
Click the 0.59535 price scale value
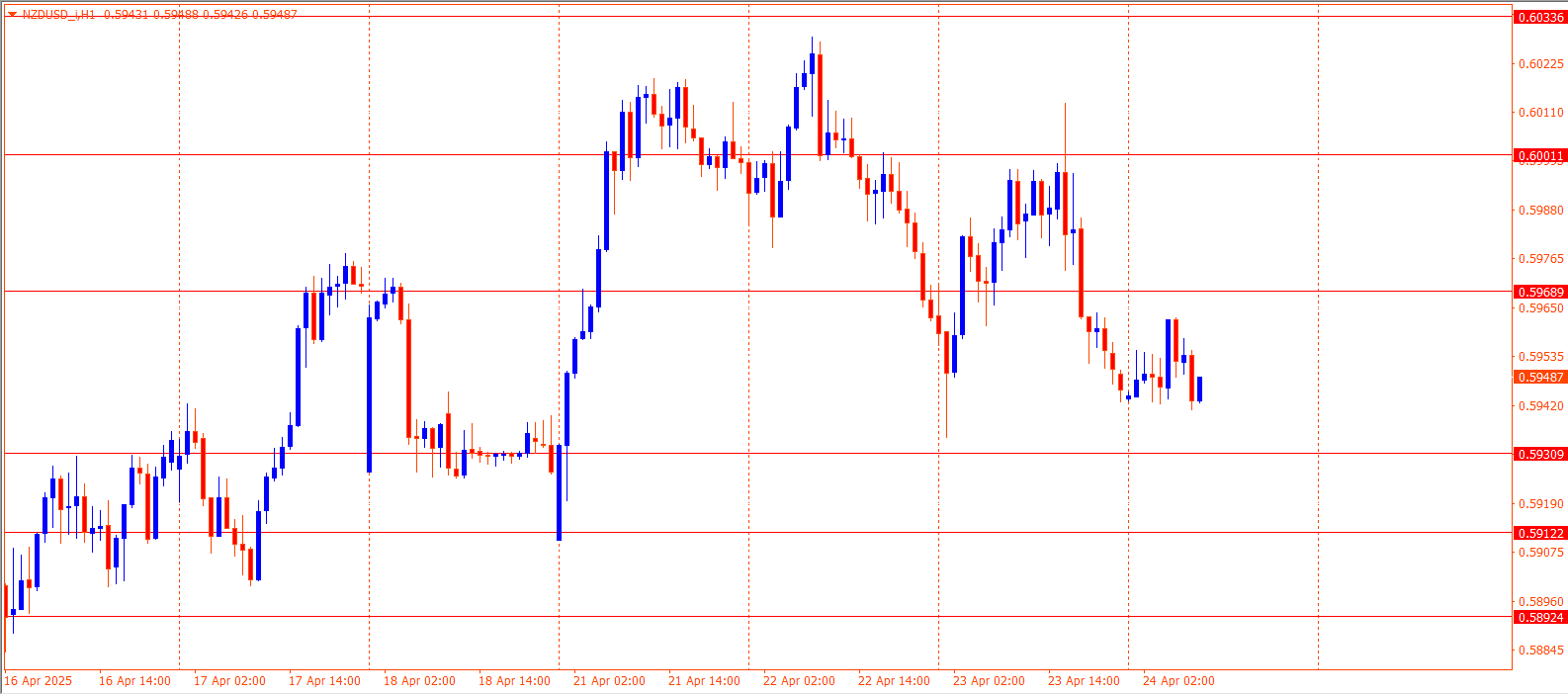click(x=1541, y=357)
